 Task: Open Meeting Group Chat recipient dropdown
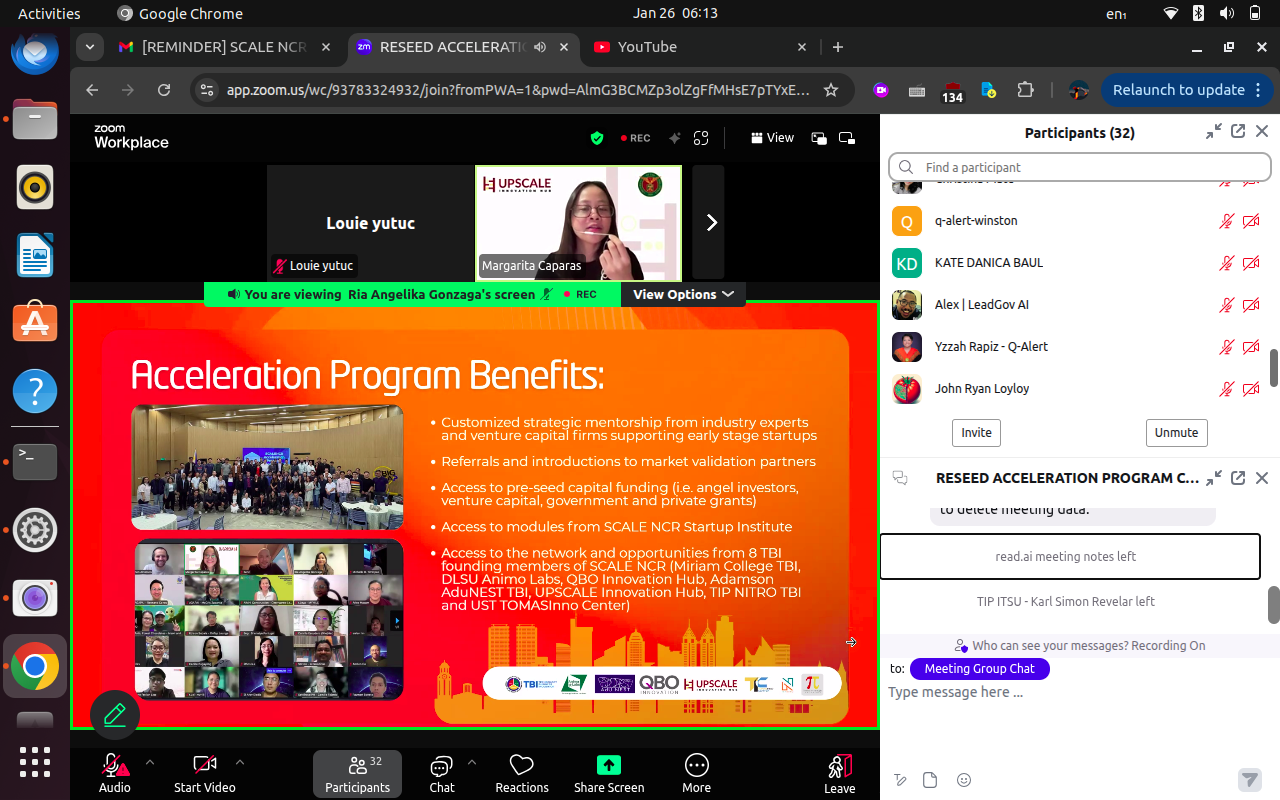979,669
